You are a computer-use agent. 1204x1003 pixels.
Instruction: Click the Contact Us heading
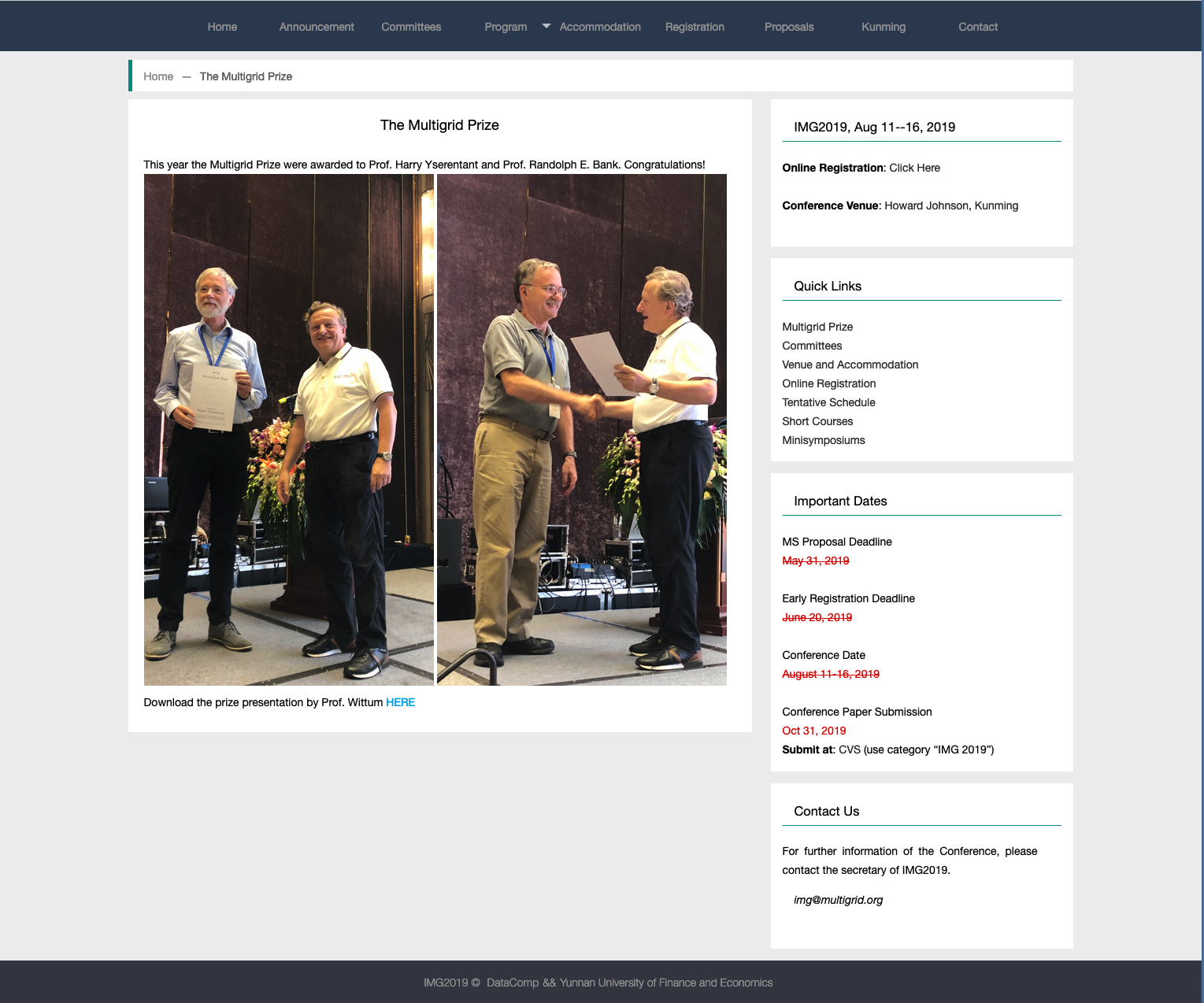coord(827,811)
